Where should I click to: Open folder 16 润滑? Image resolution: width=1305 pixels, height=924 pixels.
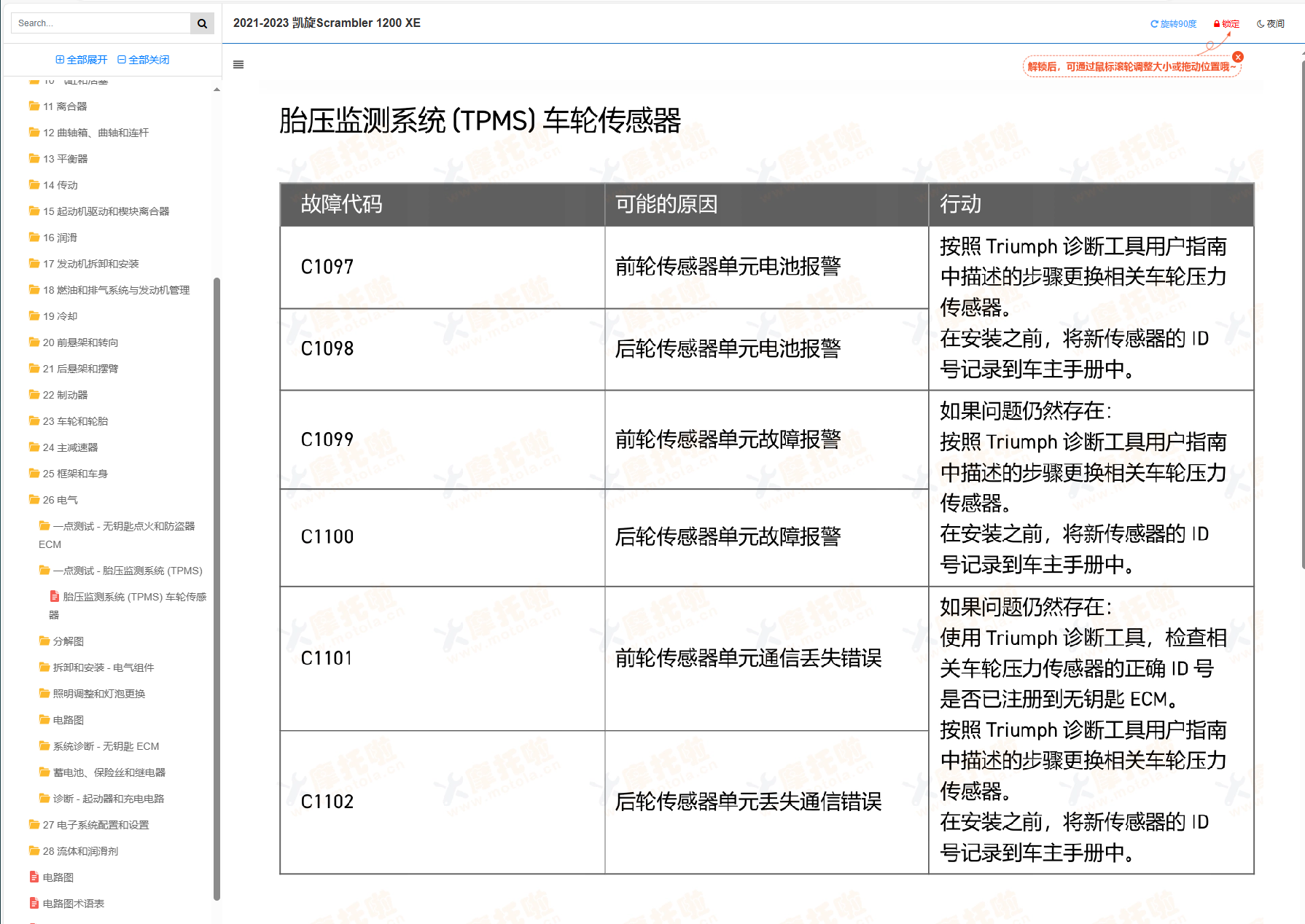click(x=53, y=238)
